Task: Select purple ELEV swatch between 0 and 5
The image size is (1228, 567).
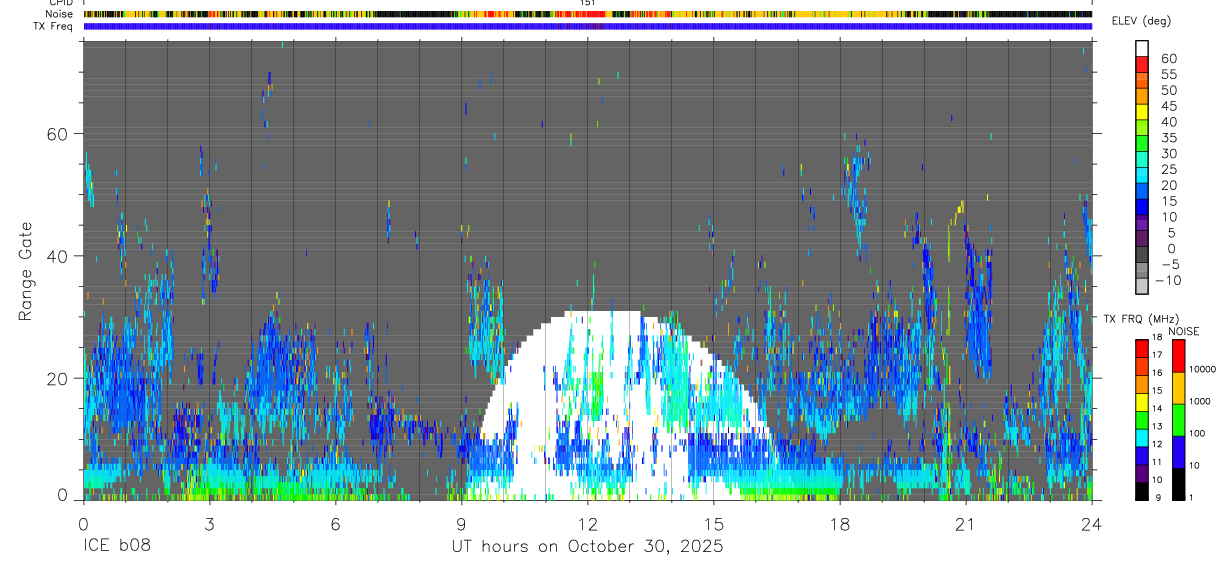Action: click(1142, 239)
